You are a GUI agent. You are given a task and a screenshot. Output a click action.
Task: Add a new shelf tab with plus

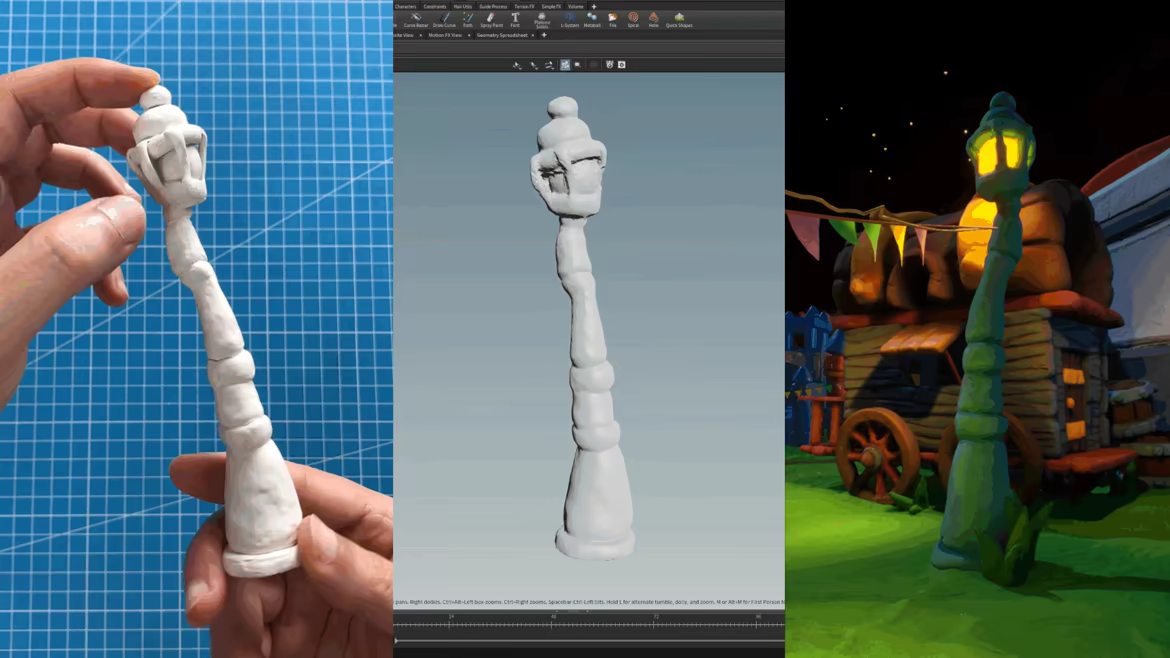tap(594, 6)
